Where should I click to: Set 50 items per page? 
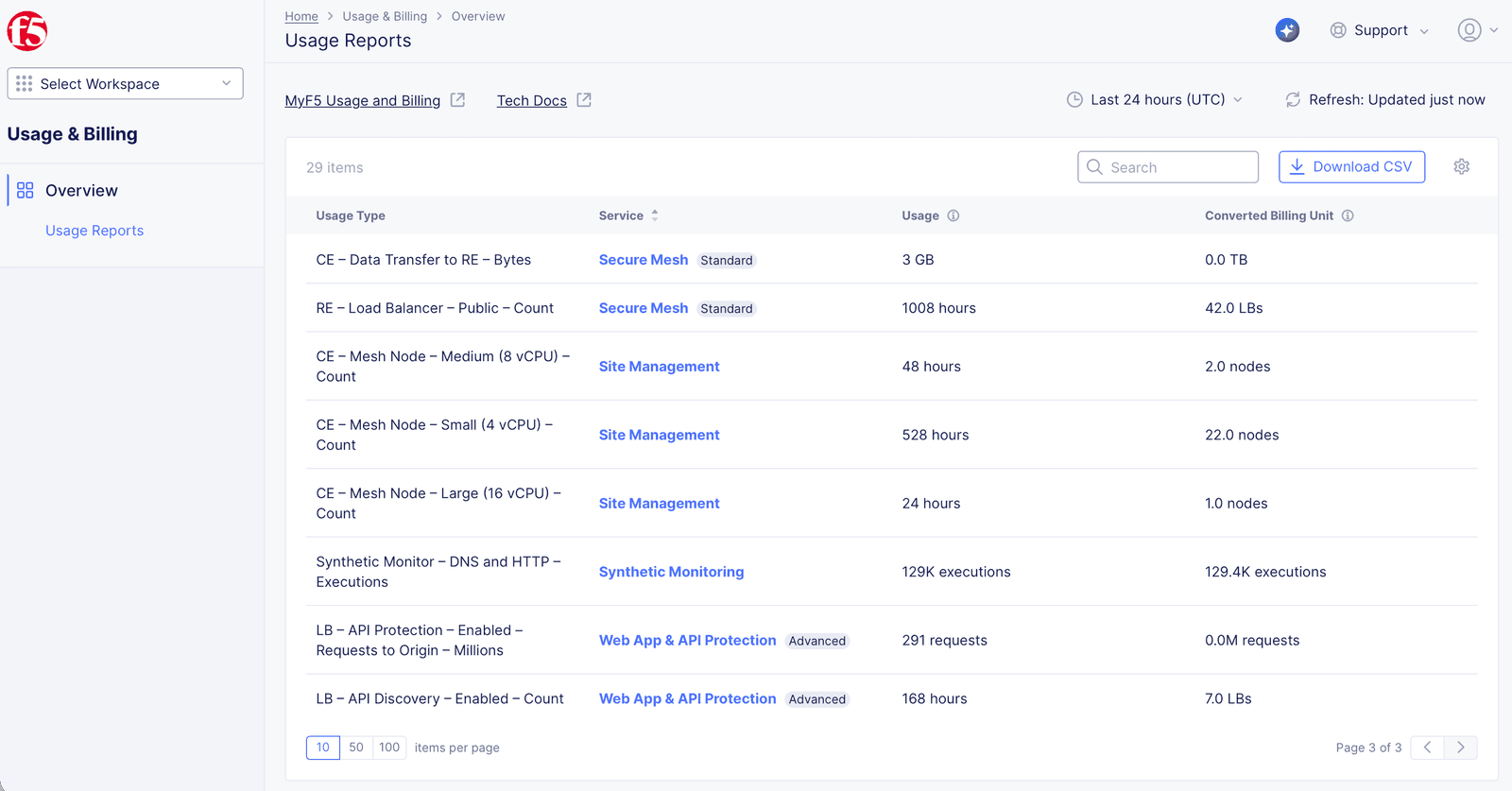(356, 748)
